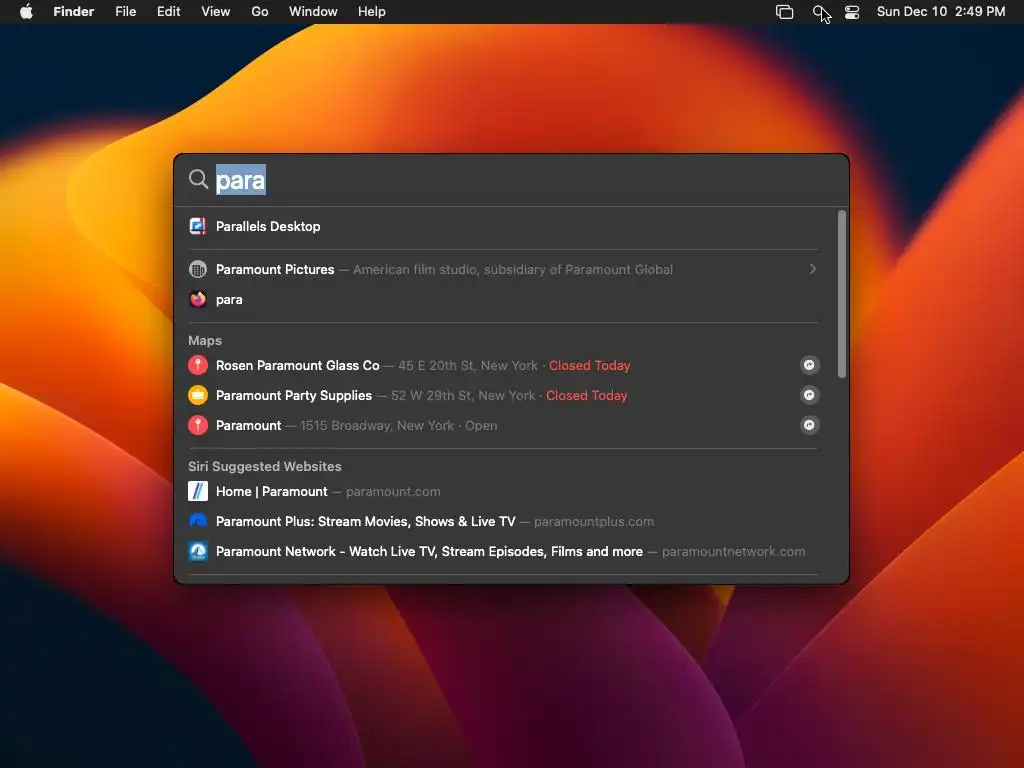The width and height of the screenshot is (1024, 768).
Task: Open Home | Paramount website suggestion
Action: (x=503, y=491)
